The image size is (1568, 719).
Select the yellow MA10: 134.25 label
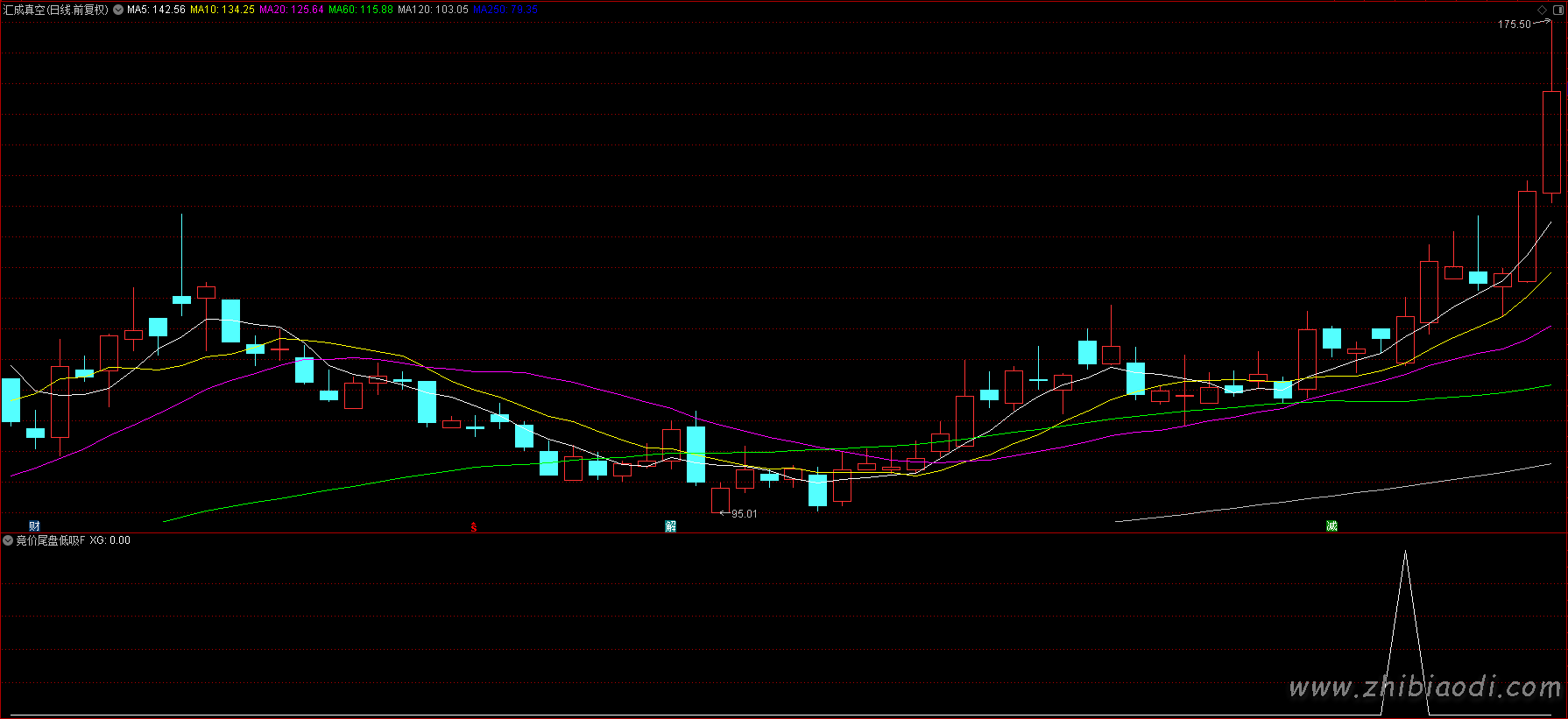pos(222,10)
